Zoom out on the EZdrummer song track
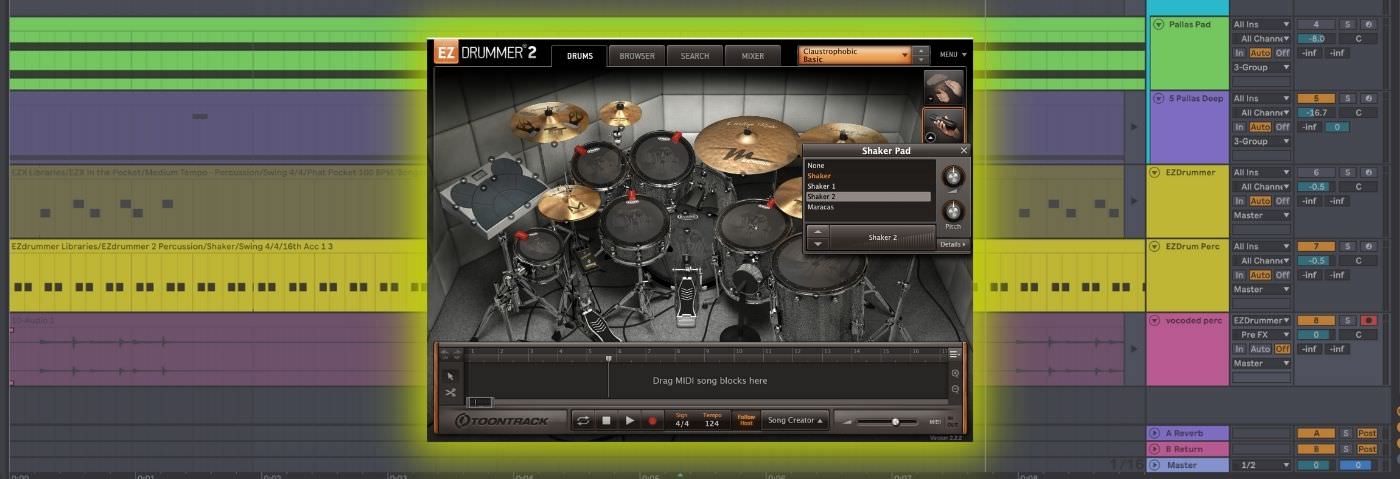 tap(955, 389)
